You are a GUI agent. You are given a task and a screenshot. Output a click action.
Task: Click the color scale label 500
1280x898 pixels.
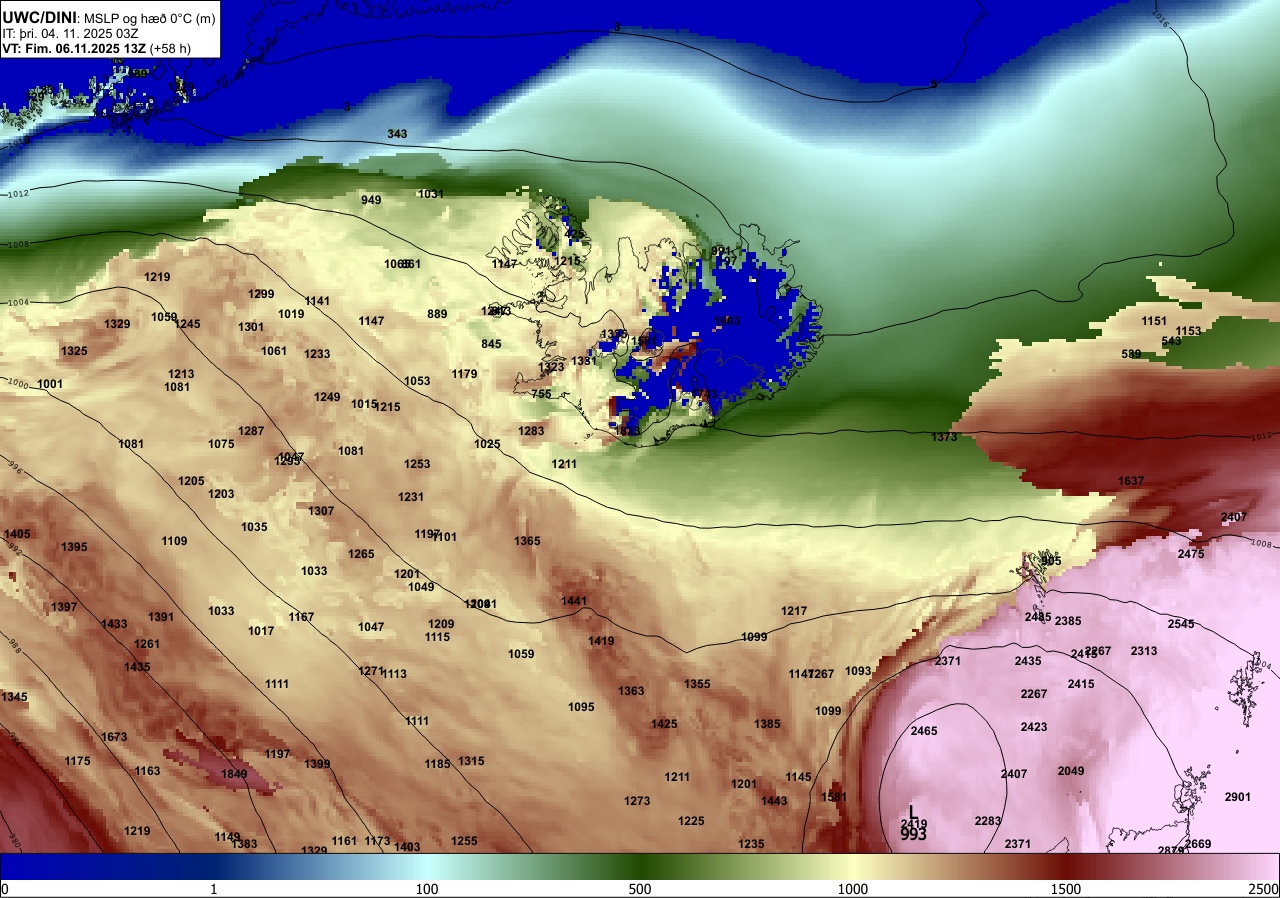click(x=640, y=889)
